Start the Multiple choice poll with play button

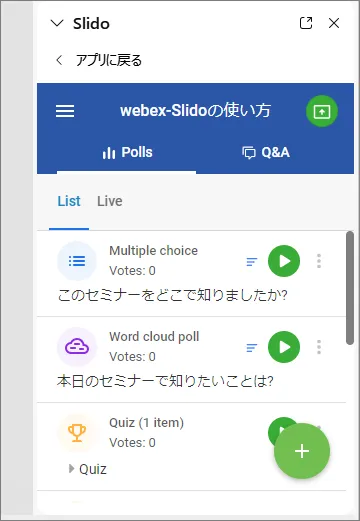284,261
